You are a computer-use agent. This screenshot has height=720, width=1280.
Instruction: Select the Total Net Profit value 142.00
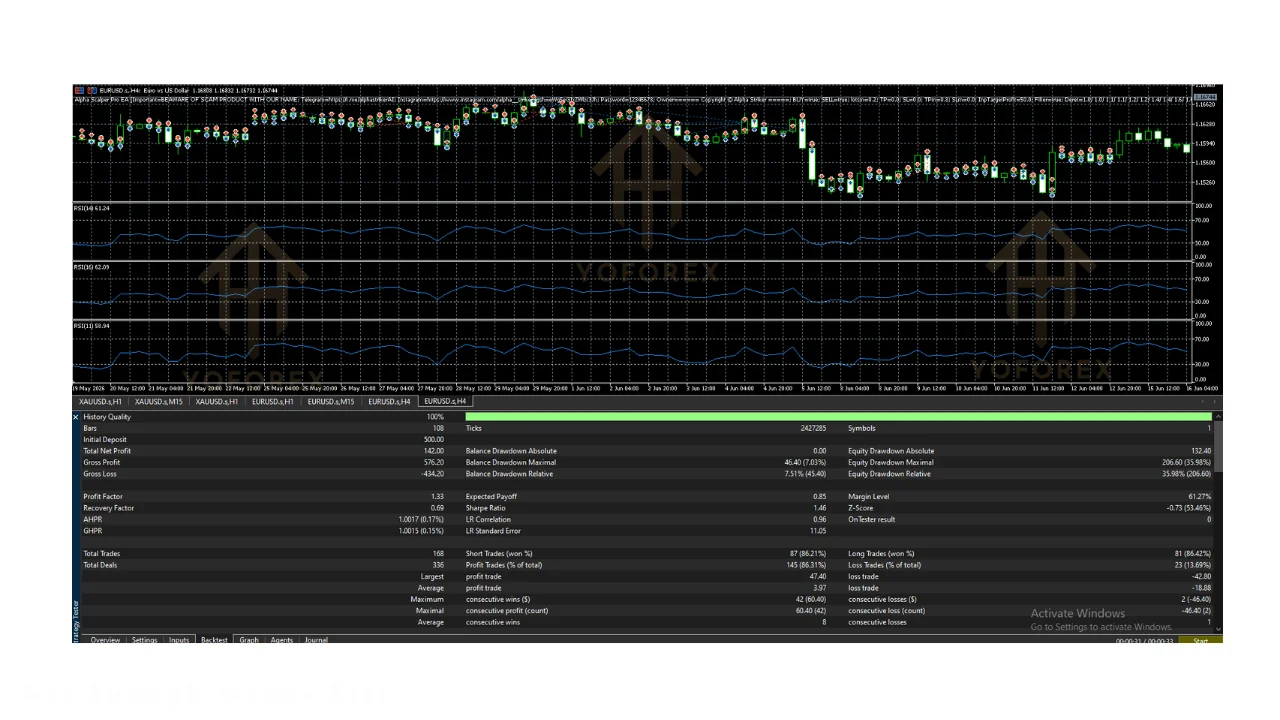point(434,451)
